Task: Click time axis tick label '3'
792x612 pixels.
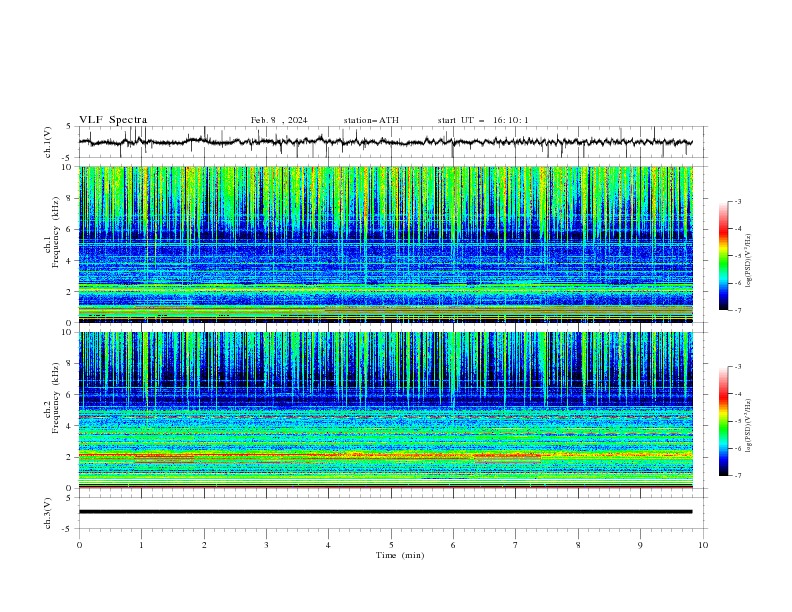Action: pyautogui.click(x=266, y=545)
